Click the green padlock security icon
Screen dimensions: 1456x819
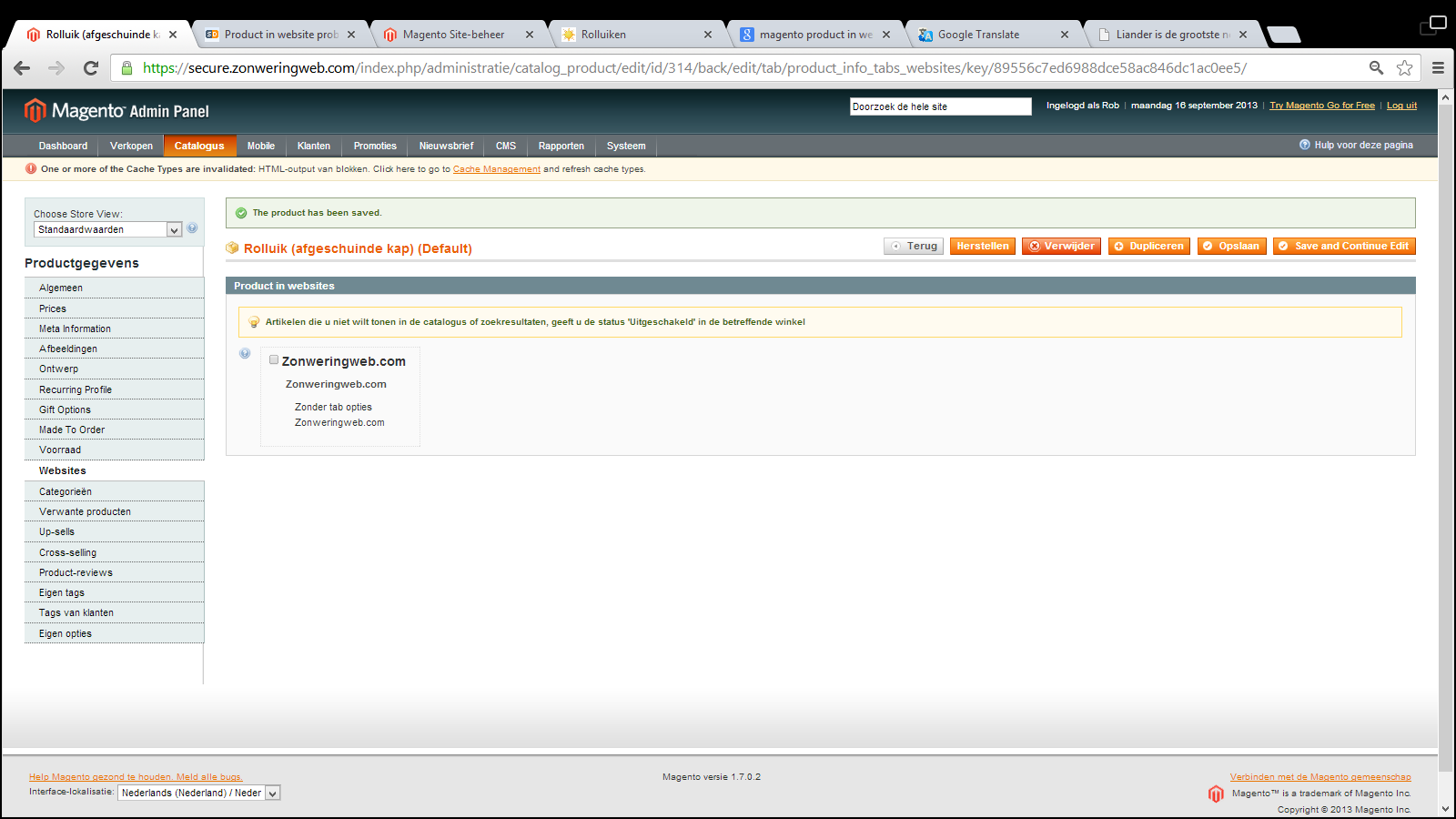click(126, 68)
